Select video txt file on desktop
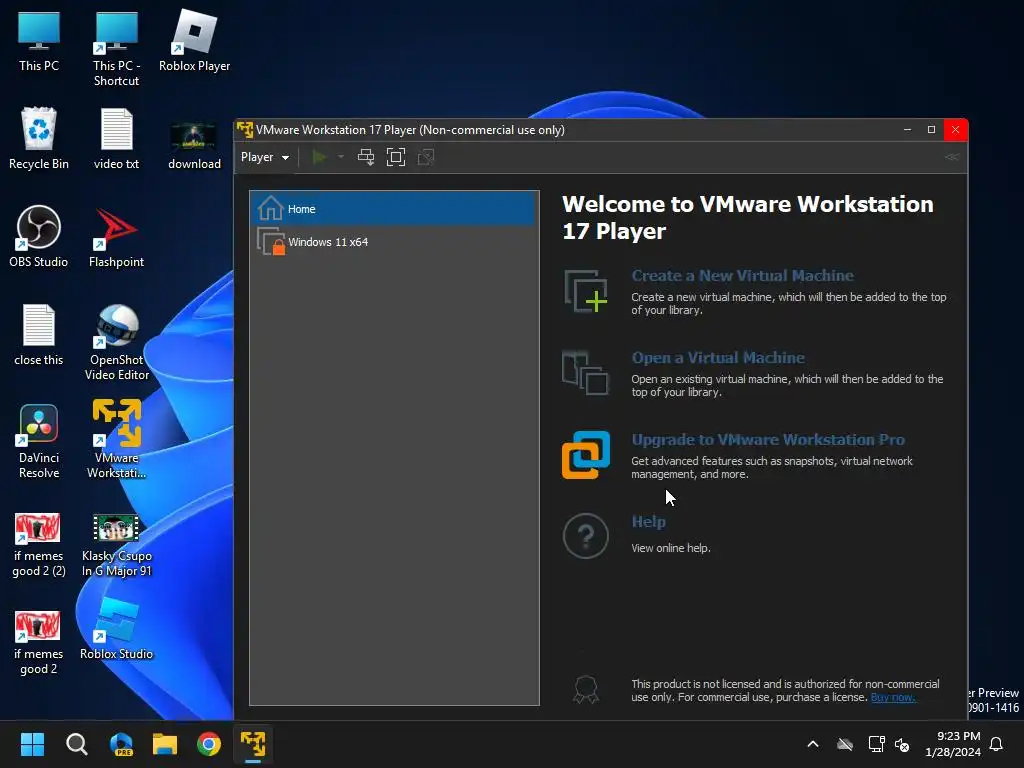Viewport: 1024px width, 768px height. point(116,138)
